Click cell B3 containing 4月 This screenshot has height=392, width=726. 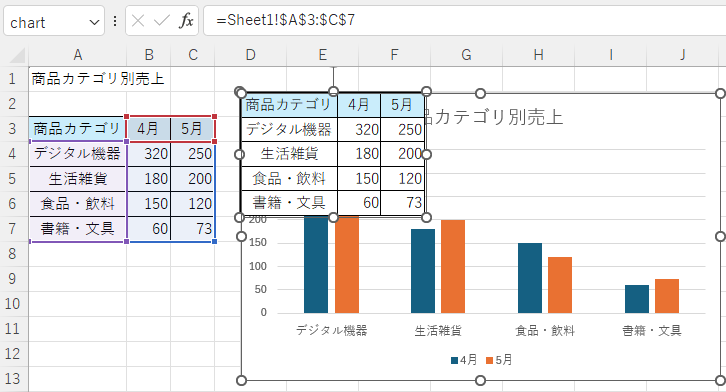[149, 129]
